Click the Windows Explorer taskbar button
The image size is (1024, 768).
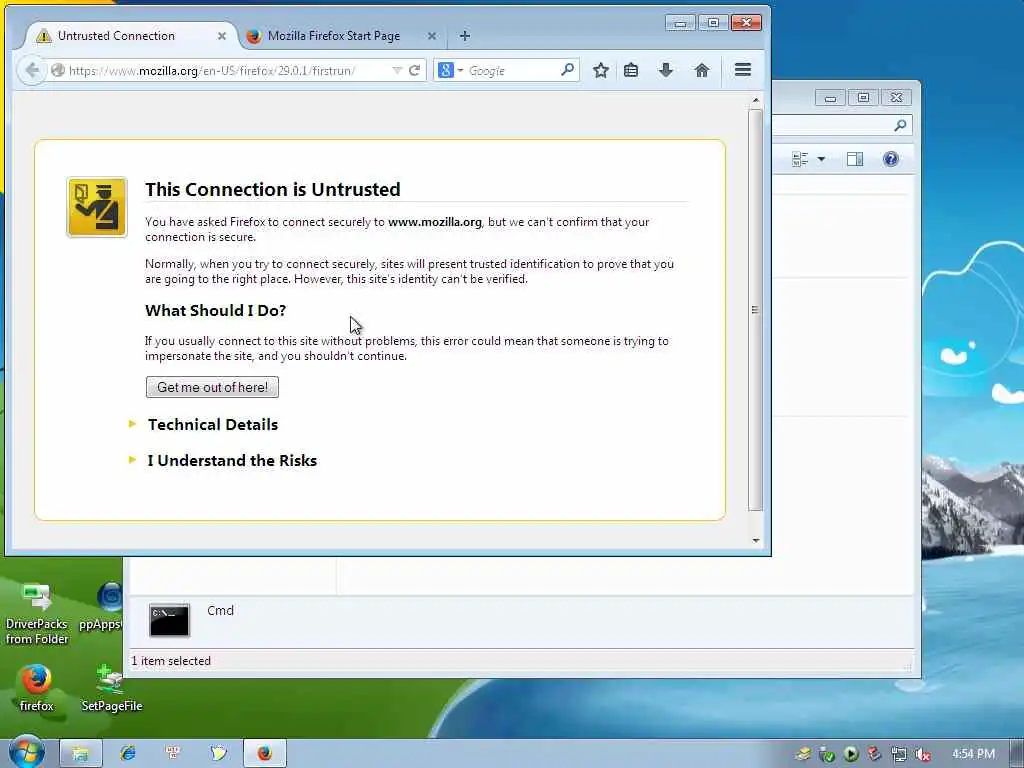[81, 754]
